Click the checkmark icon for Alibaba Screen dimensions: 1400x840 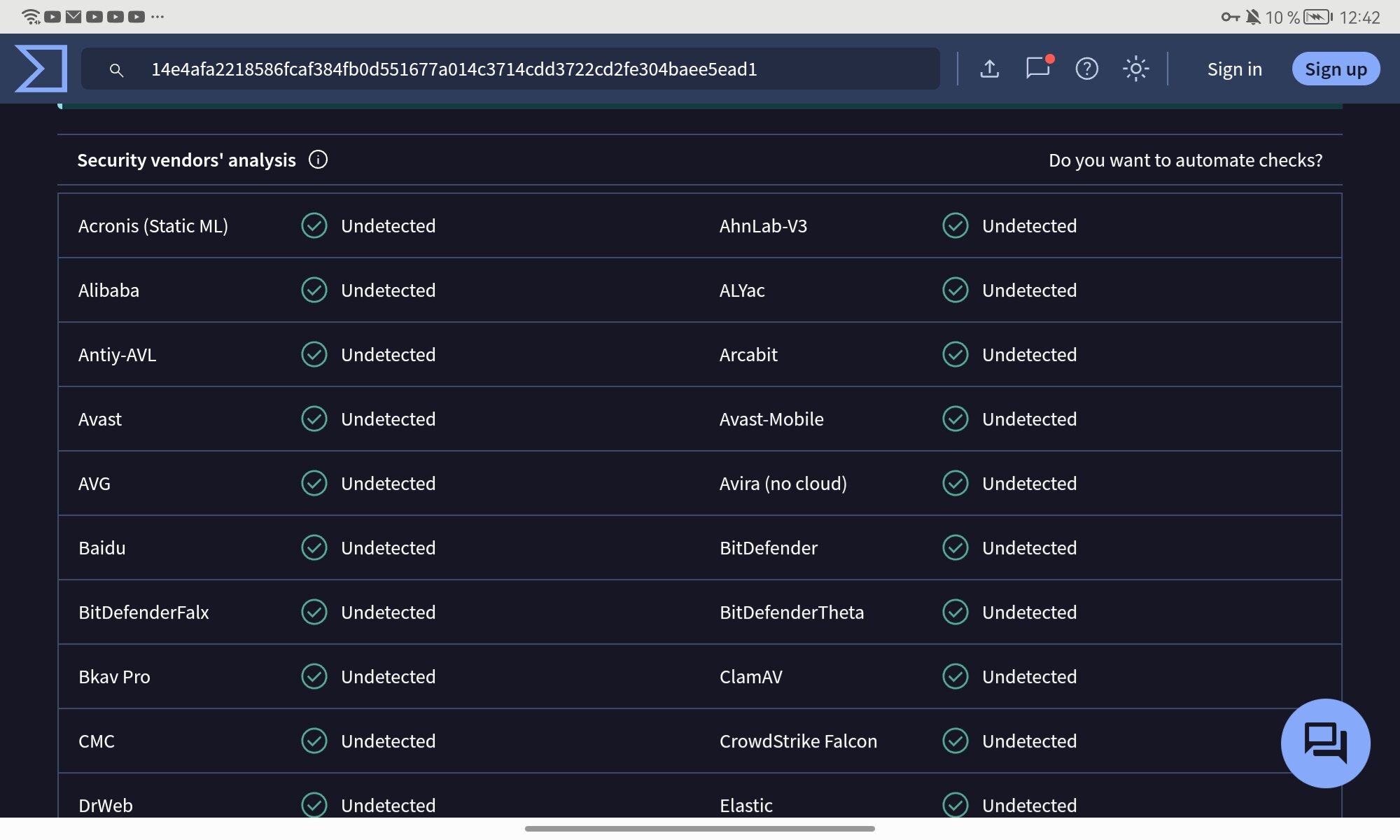[314, 290]
